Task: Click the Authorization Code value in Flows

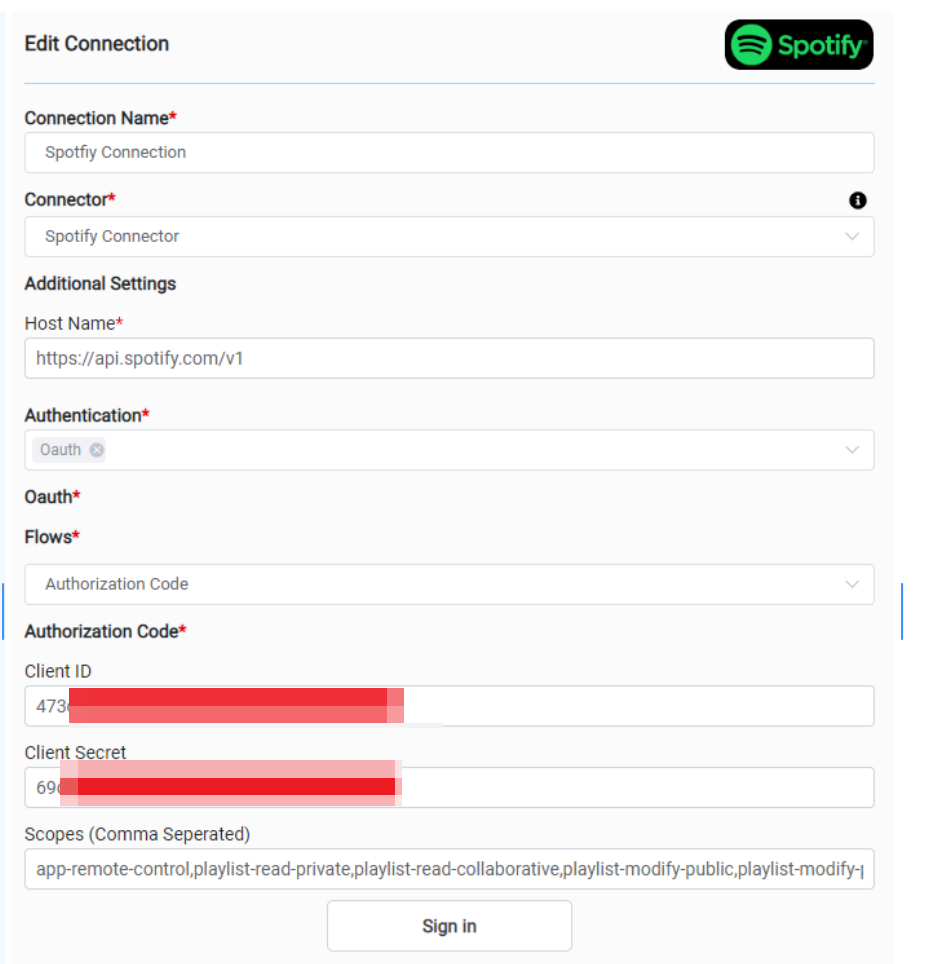Action: click(117, 584)
